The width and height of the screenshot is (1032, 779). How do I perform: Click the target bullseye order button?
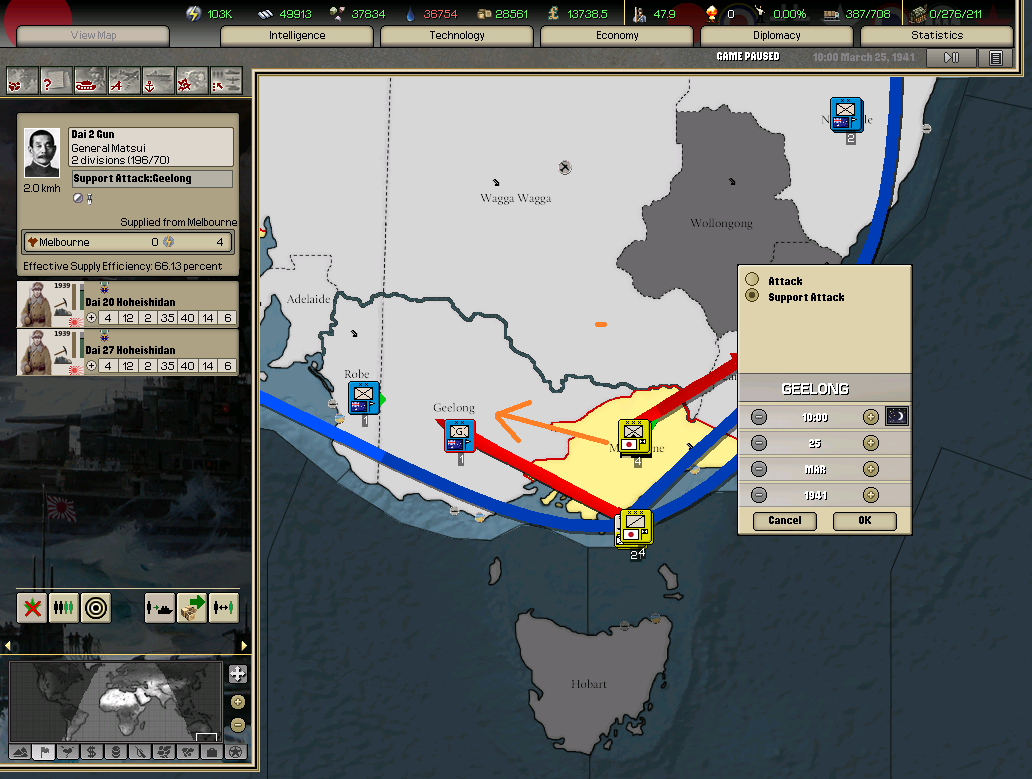[96, 607]
